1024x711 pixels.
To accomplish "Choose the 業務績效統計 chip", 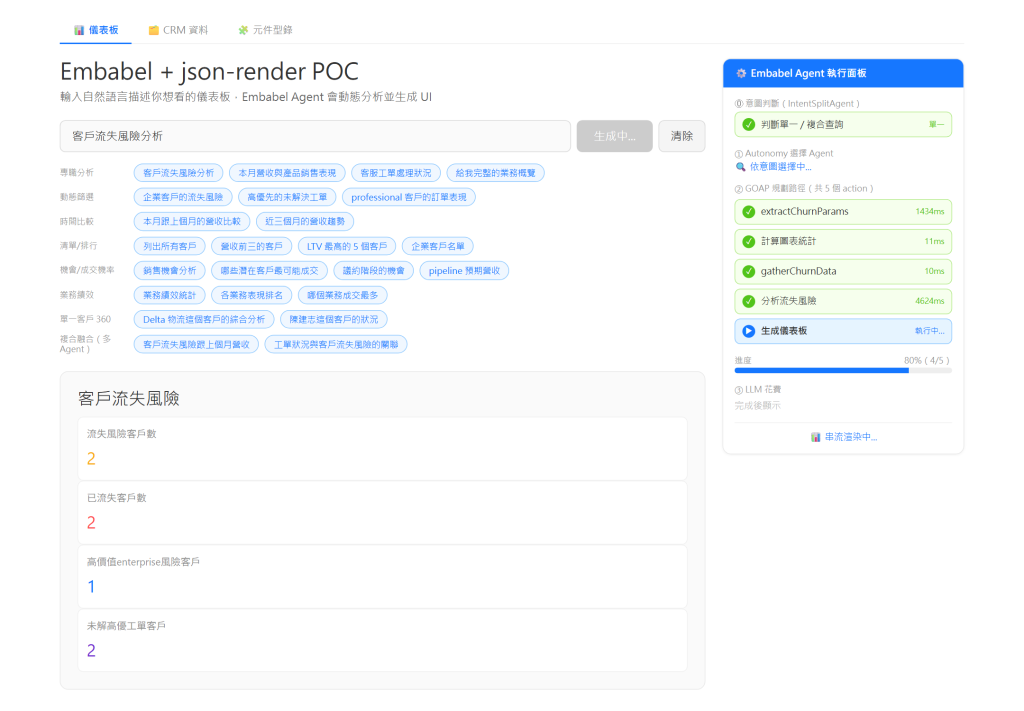I will [x=169, y=295].
